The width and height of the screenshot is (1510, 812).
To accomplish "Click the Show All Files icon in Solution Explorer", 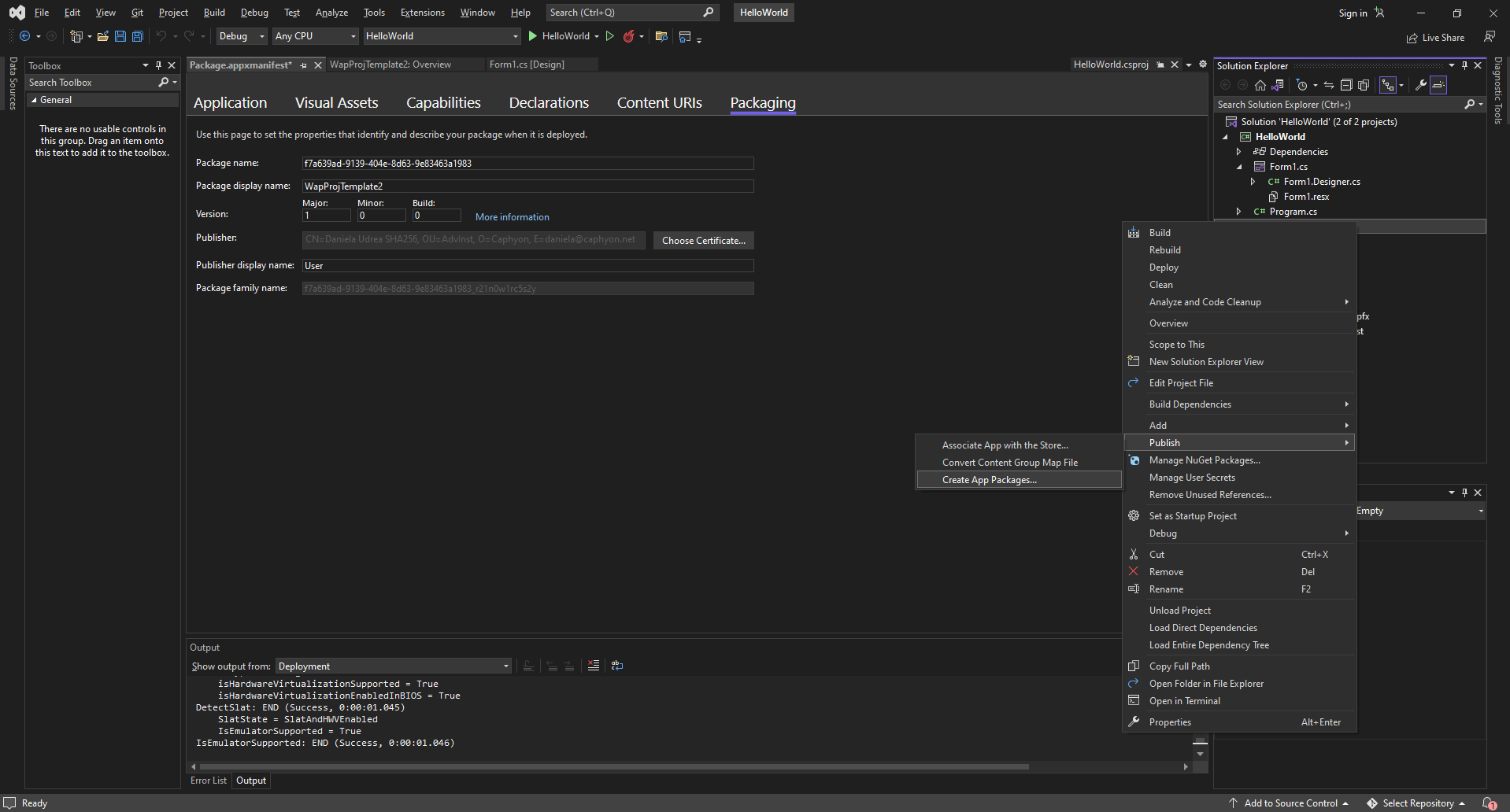I will pos(1364,85).
